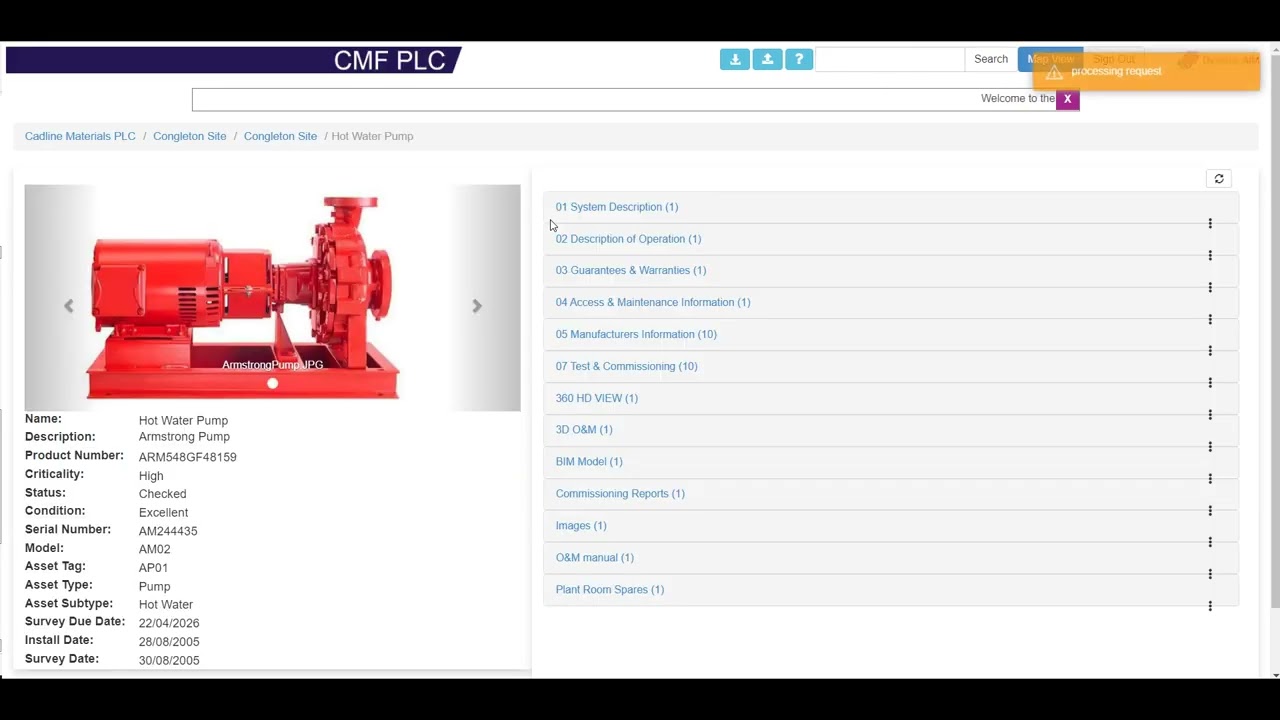Show next image with right carousel arrow
The height and width of the screenshot is (720, 1280).
coord(477,306)
